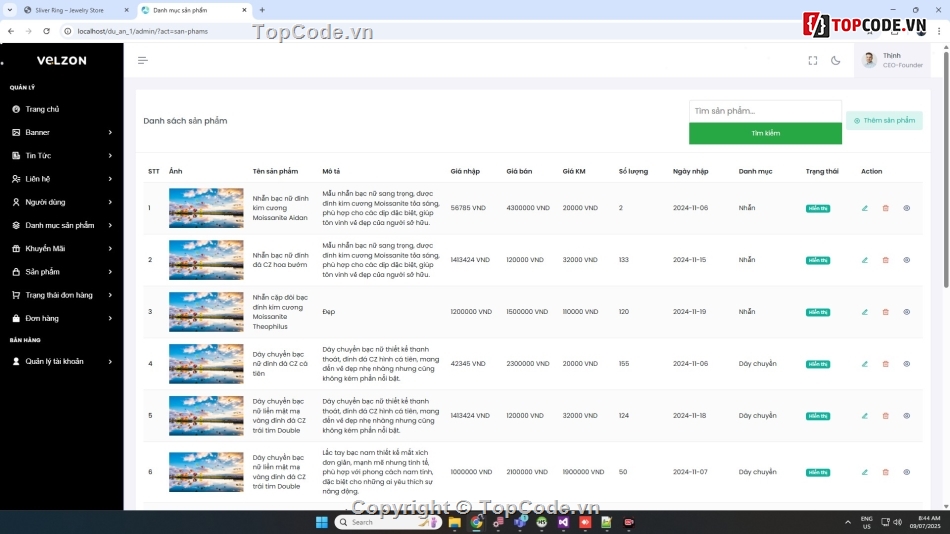Screen dimensions: 950x534
Task: Open File Explorer from taskbar
Action: 454,522
